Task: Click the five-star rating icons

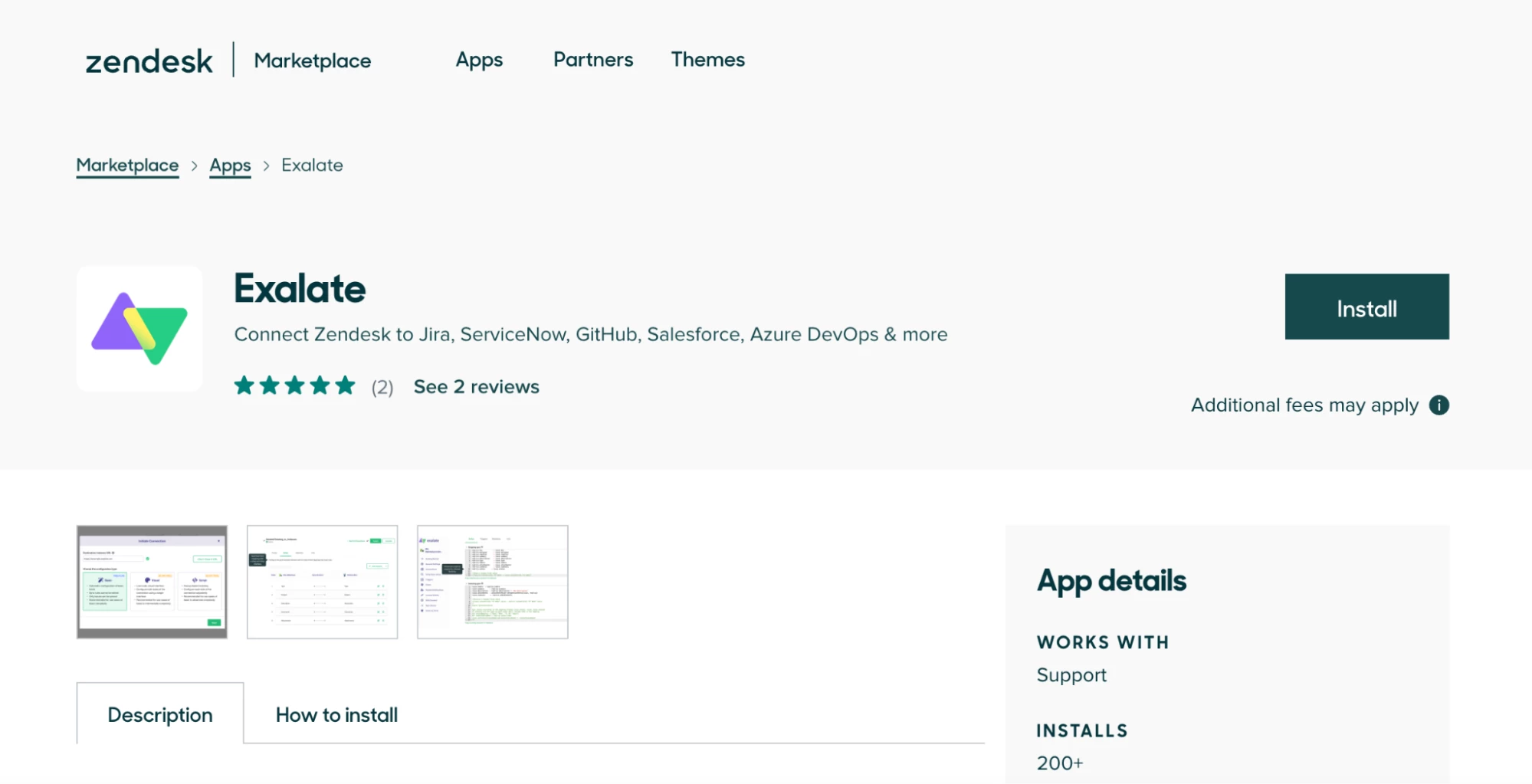Action: tap(295, 385)
